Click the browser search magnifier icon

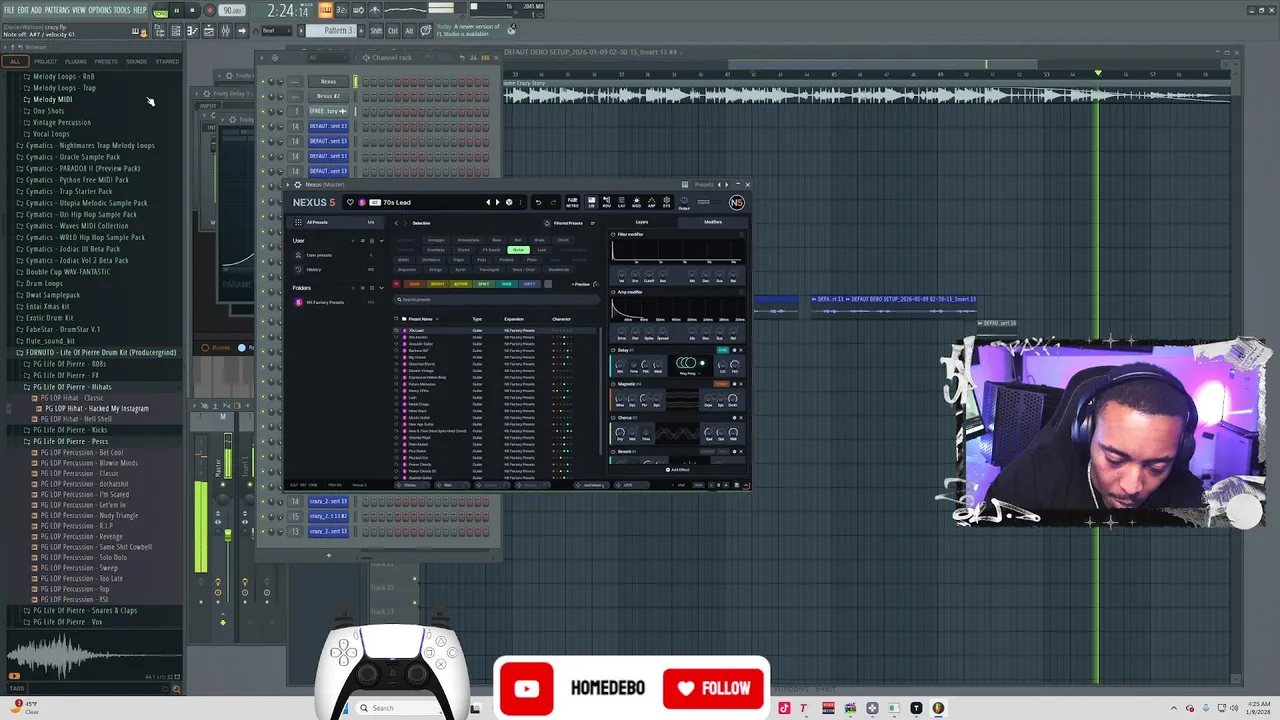(176, 689)
